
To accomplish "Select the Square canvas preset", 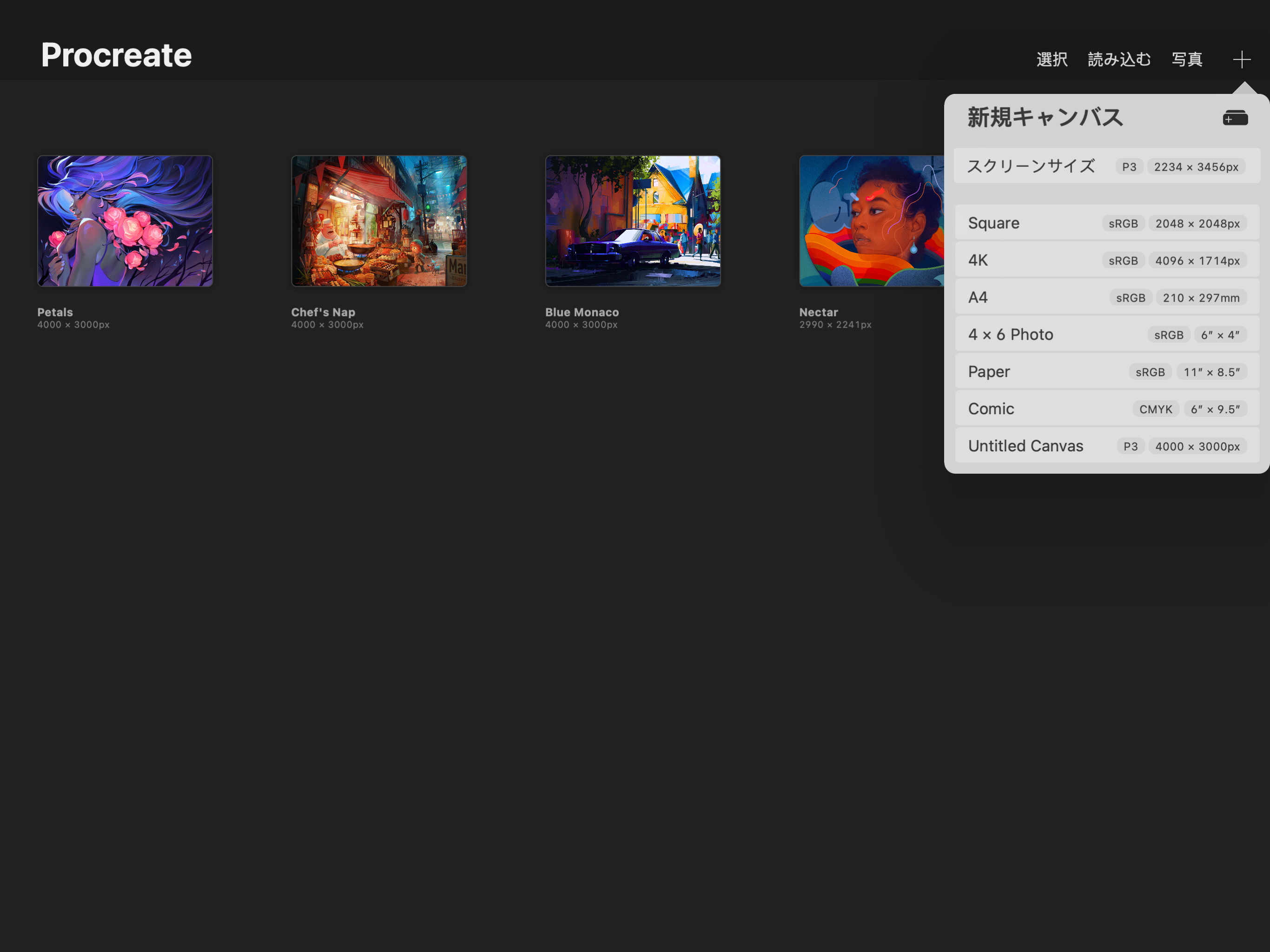I will [1106, 223].
